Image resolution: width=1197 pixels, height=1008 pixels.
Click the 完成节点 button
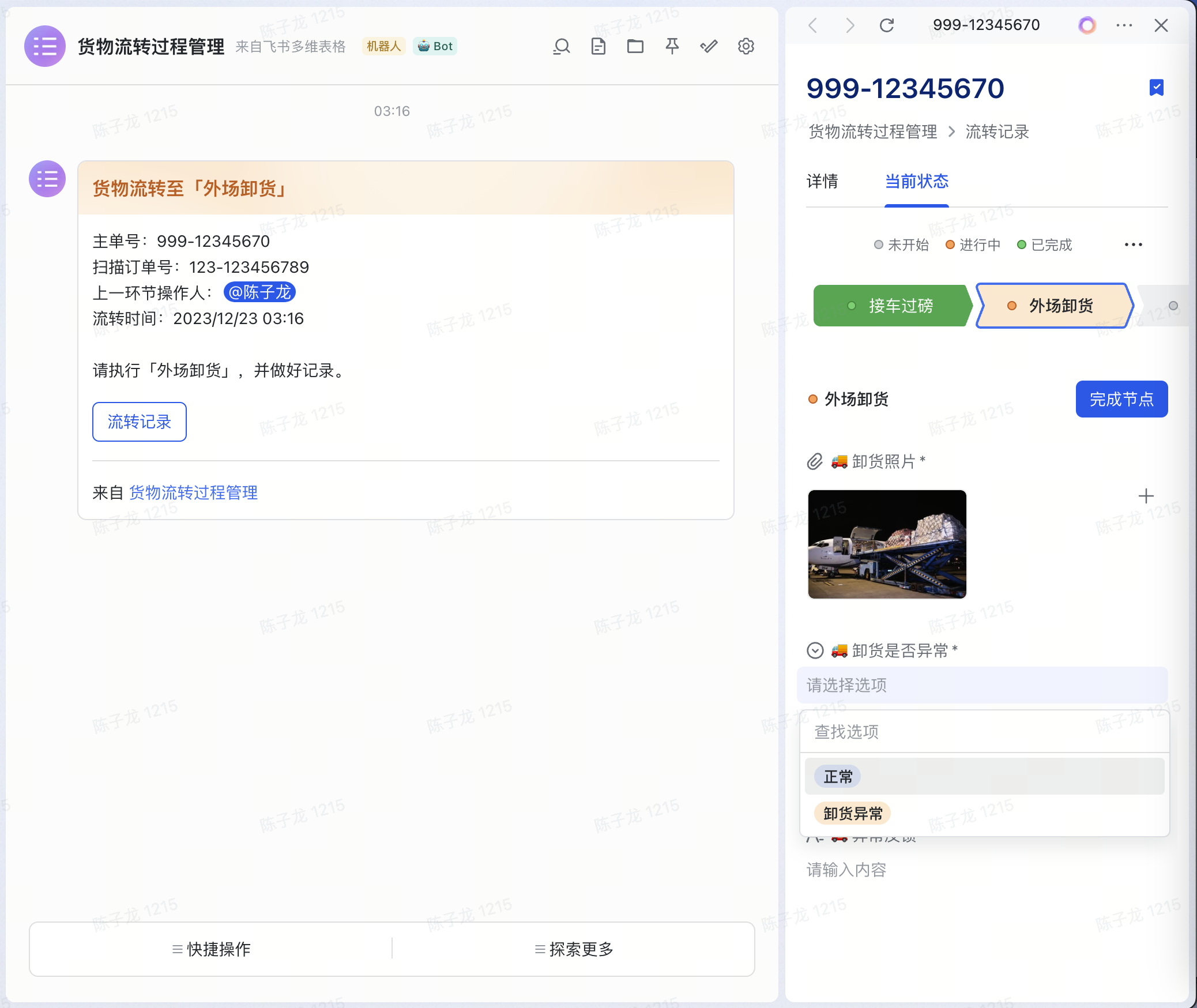pyautogui.click(x=1121, y=399)
